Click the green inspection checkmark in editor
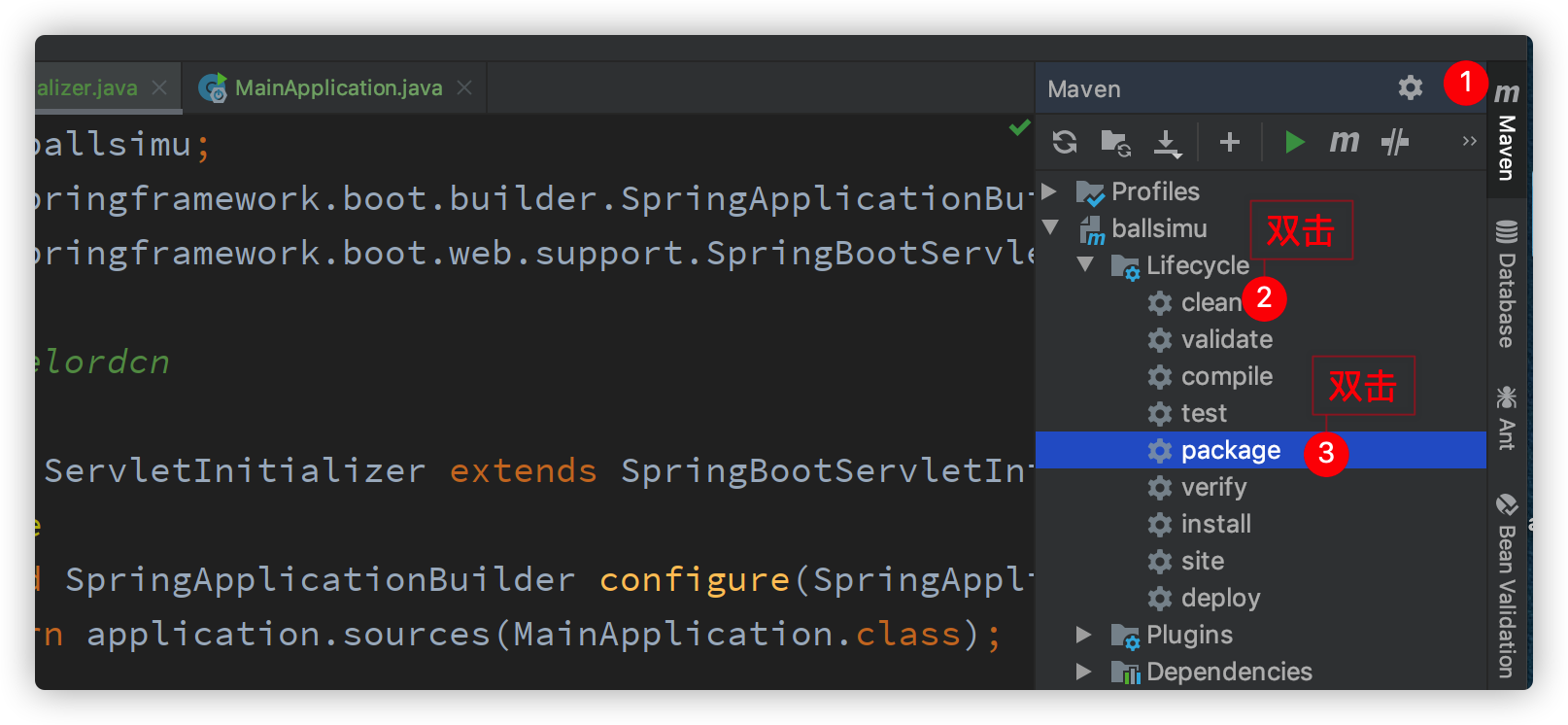Viewport: 1568px width, 725px height. [1019, 127]
